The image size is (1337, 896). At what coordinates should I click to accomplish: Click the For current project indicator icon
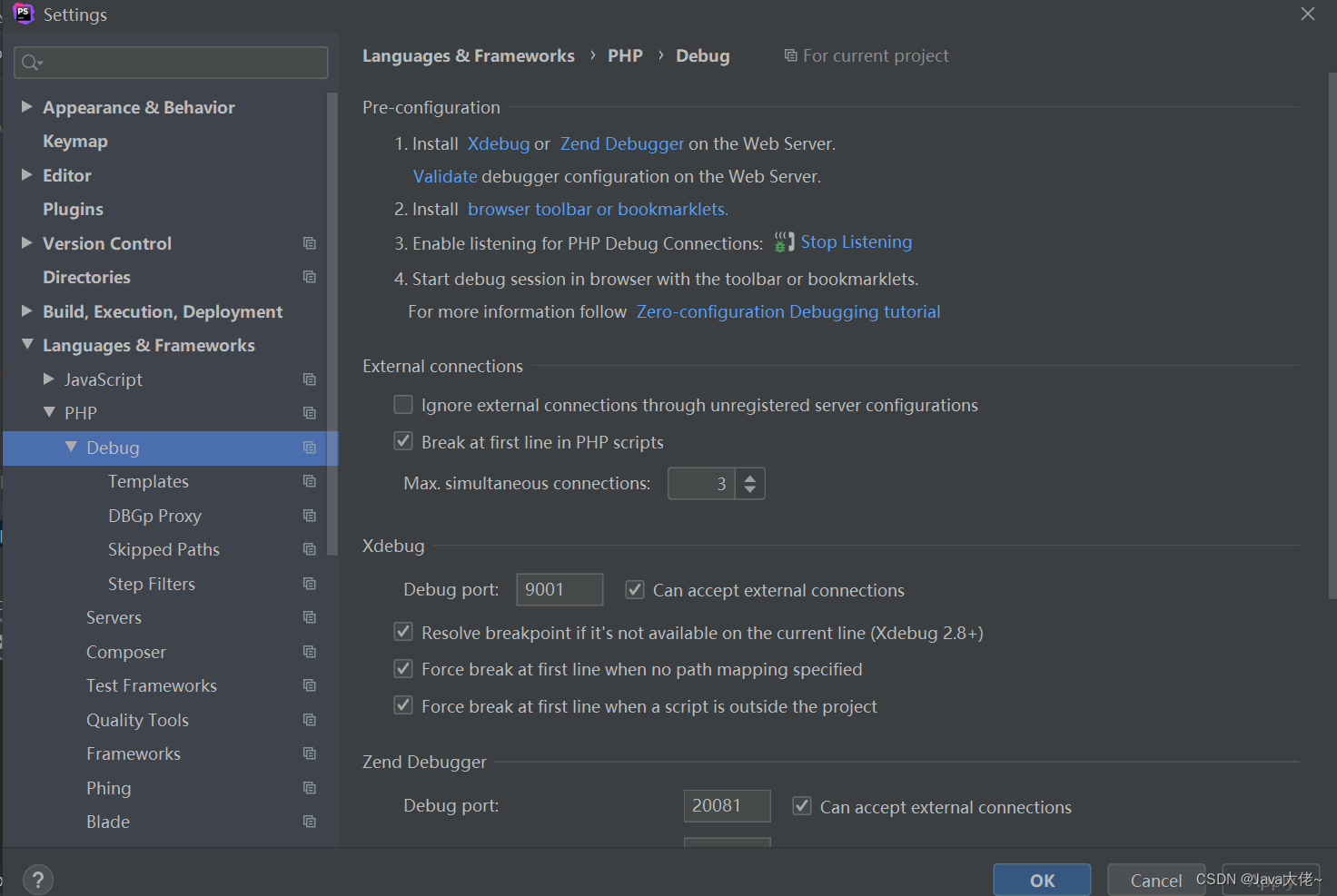coord(789,55)
